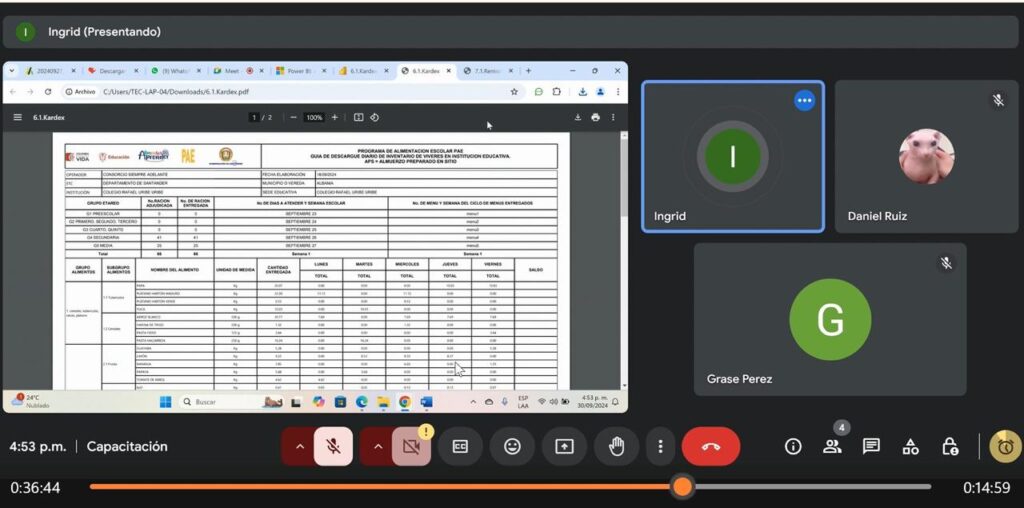Leave the call with red hang-up button
The width and height of the screenshot is (1024, 508).
711,447
